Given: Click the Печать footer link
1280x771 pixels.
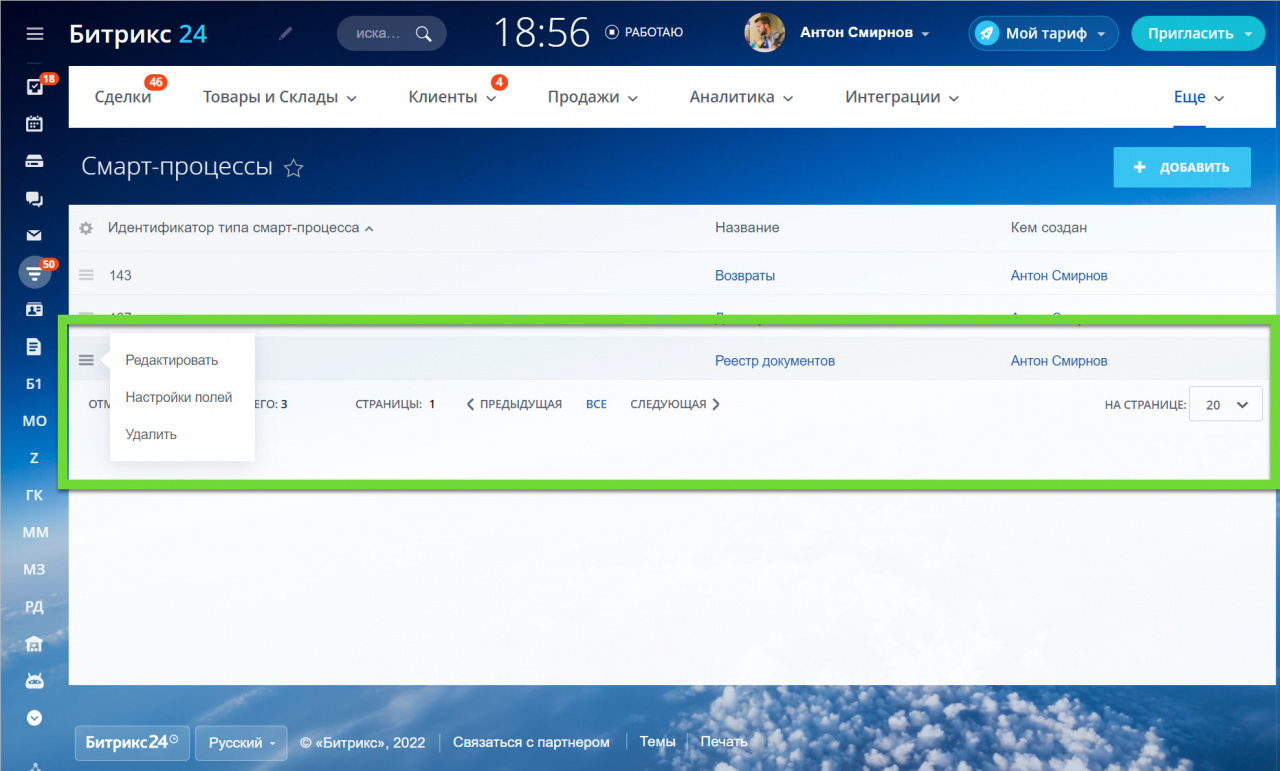Looking at the screenshot, I should tap(724, 742).
